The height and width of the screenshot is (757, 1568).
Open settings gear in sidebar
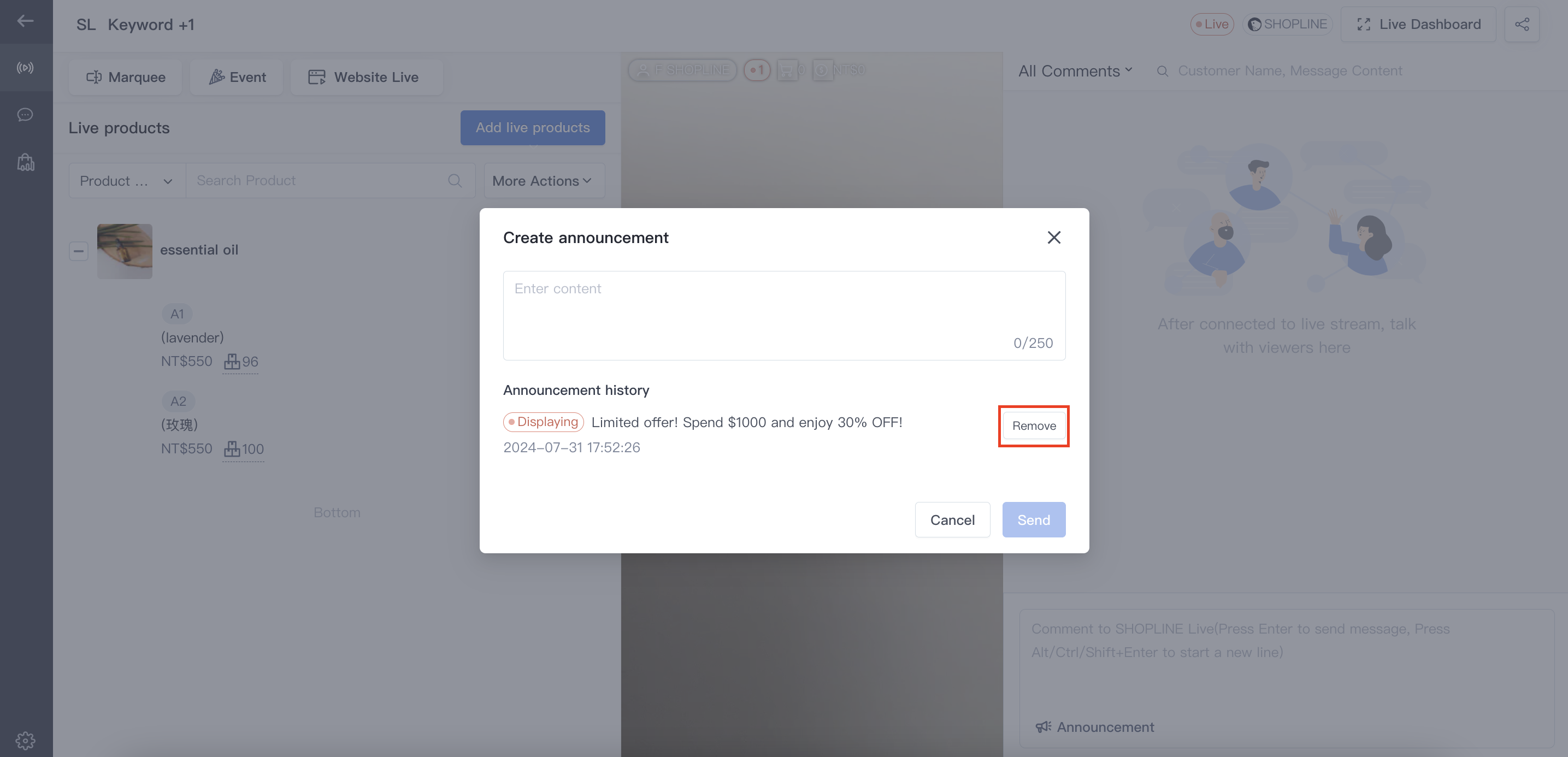pyautogui.click(x=25, y=740)
